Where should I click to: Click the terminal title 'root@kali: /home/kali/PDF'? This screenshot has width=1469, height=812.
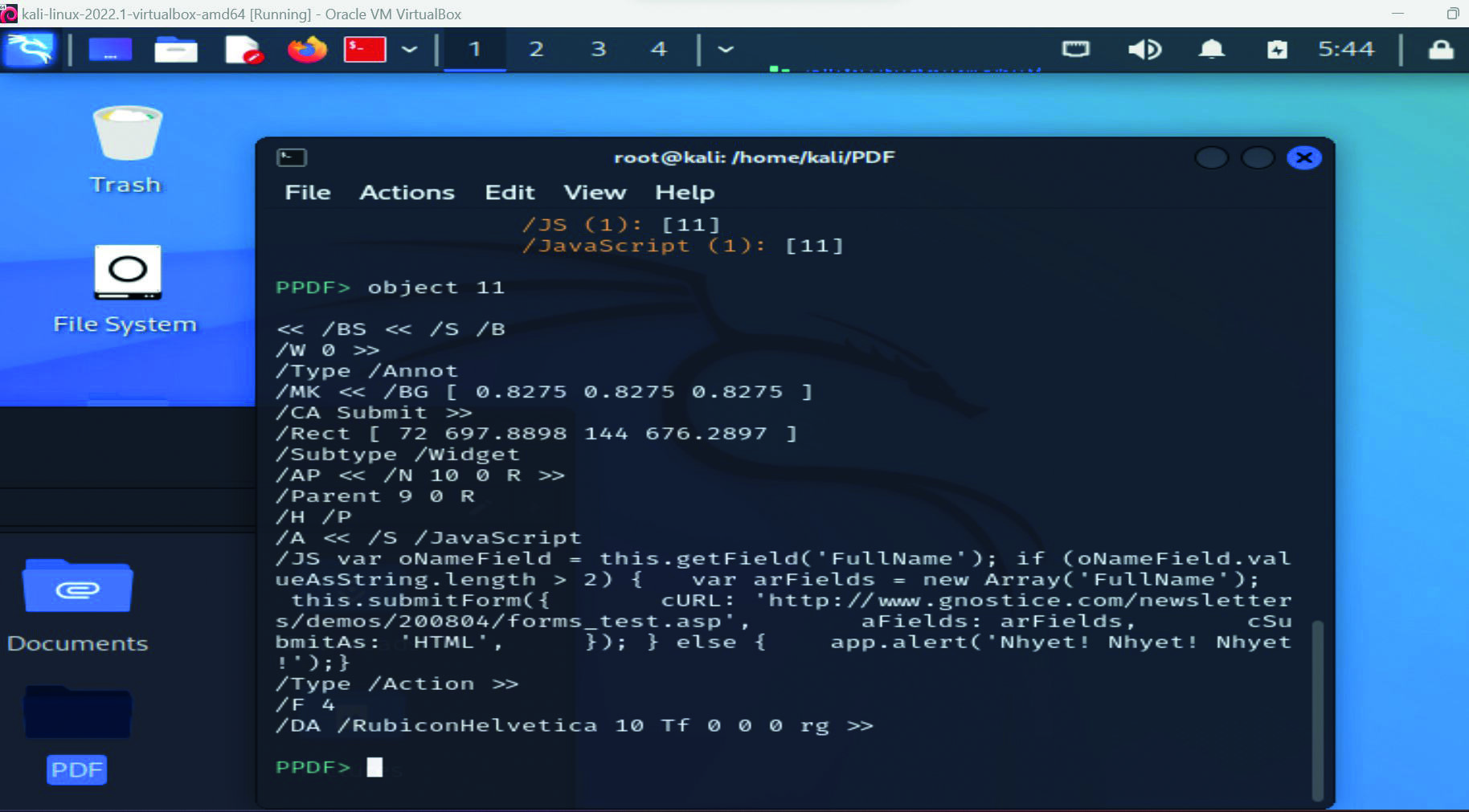pos(755,157)
